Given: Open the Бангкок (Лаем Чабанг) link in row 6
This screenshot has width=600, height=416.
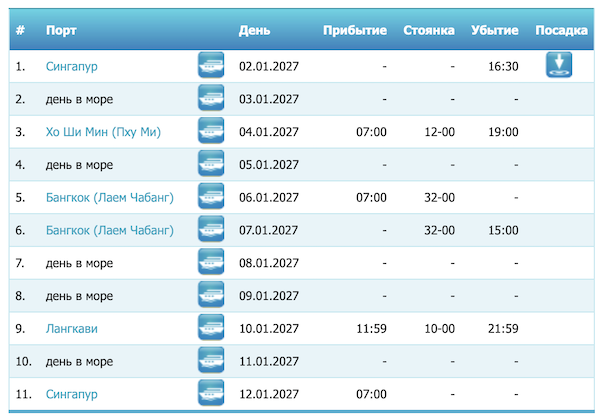Looking at the screenshot, I should click(x=109, y=231).
